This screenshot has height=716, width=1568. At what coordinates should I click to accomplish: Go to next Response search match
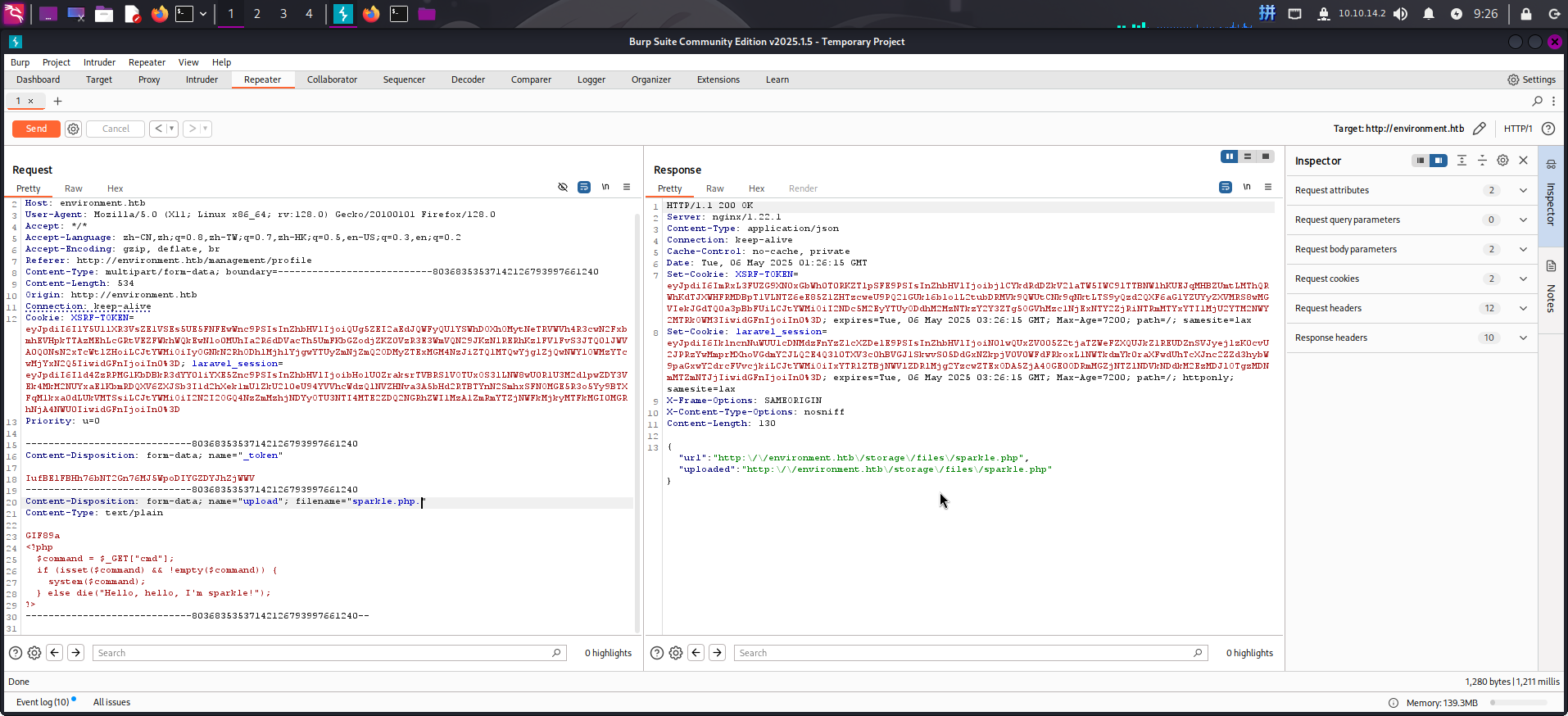pos(717,653)
